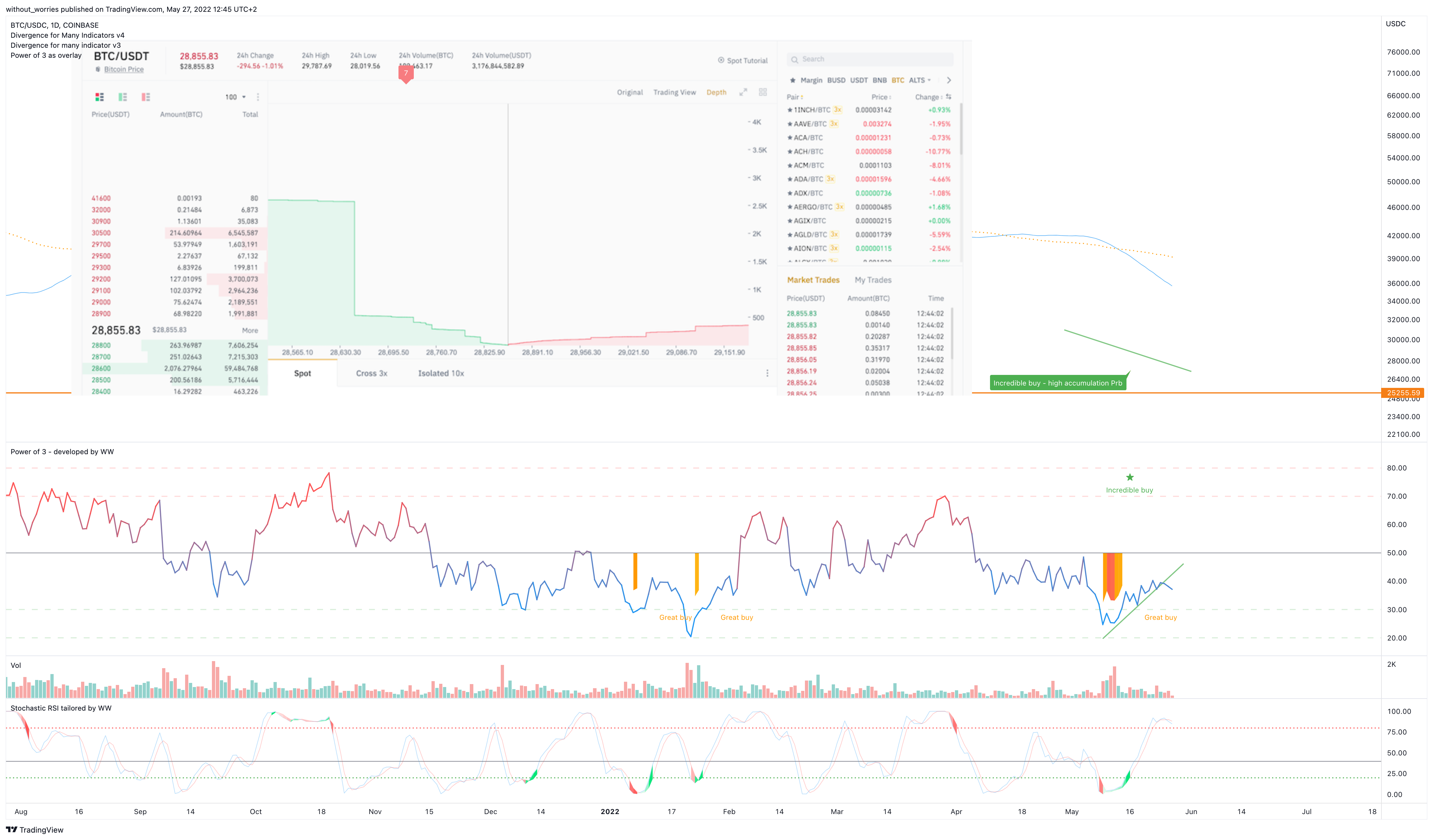Screen dimensions: 1433x840
Task: Favorite the AAVE/BTC pair star
Action: (790, 124)
